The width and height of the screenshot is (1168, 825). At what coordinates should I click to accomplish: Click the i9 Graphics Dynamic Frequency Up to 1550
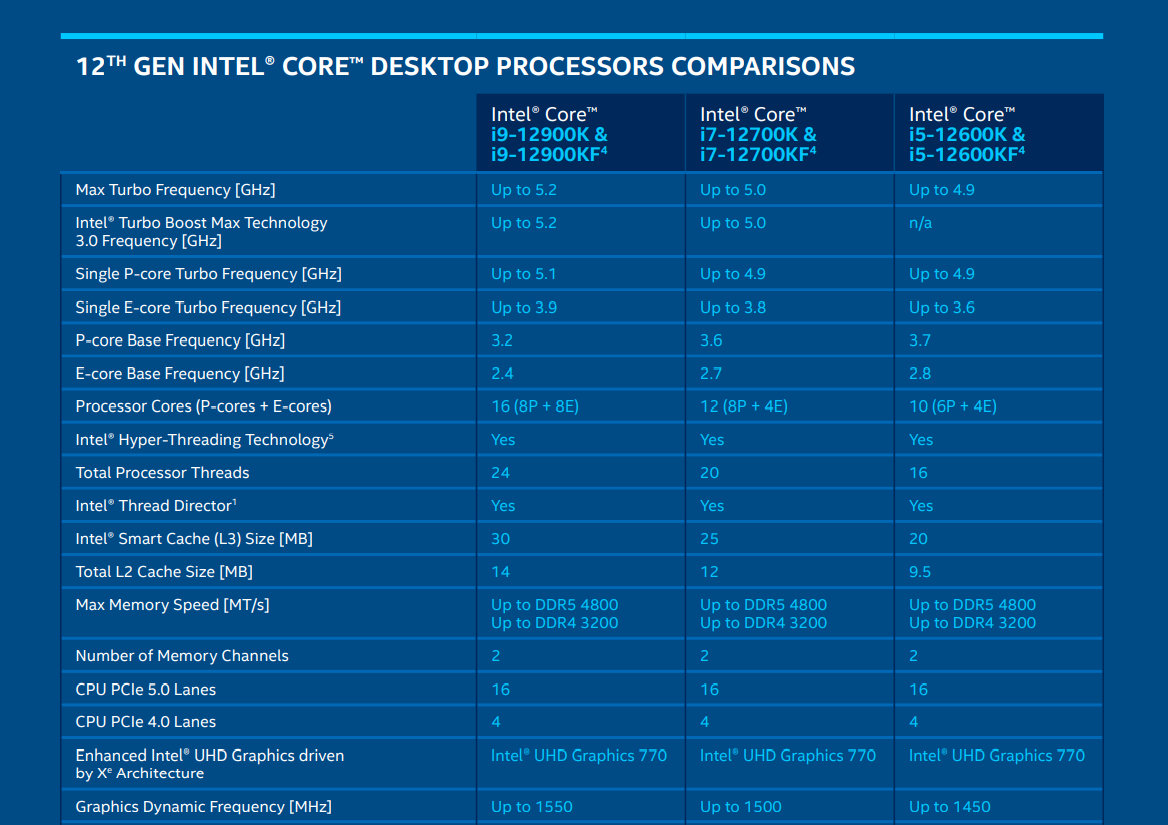532,806
